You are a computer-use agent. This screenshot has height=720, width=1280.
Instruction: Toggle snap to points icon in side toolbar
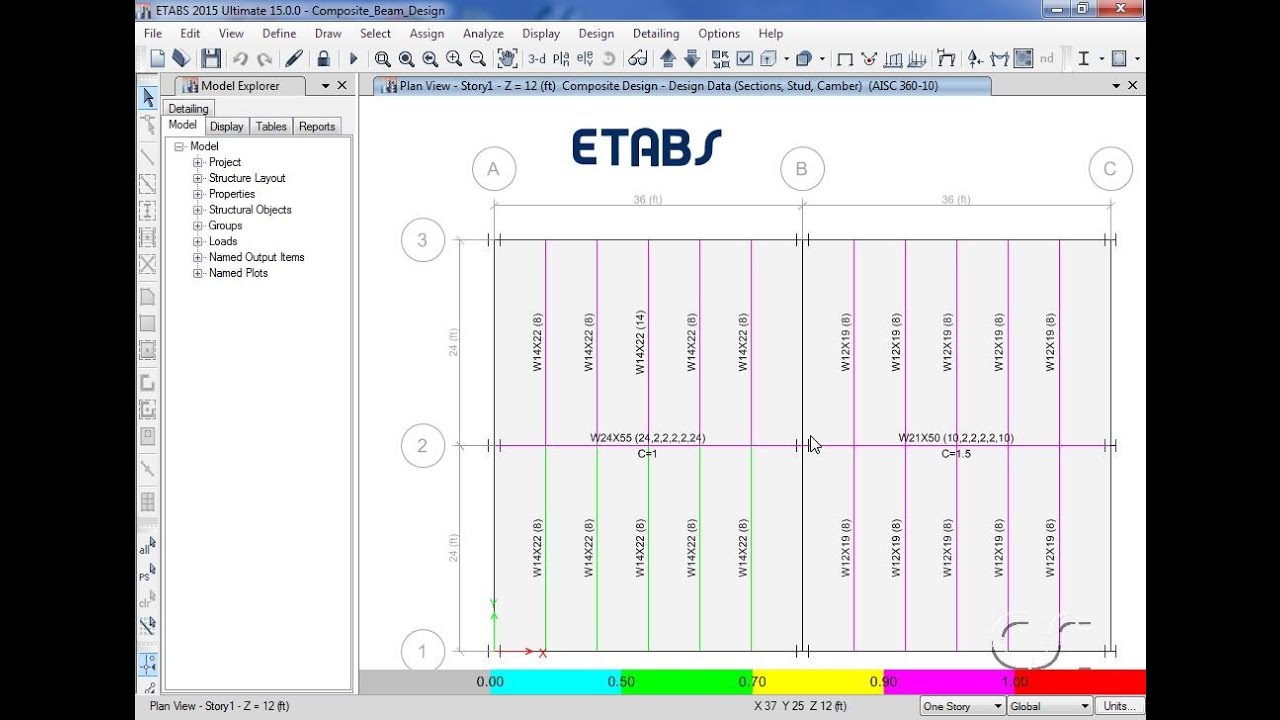click(x=147, y=664)
